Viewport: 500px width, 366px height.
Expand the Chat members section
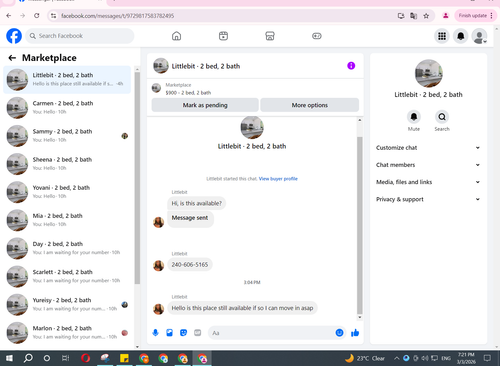[428, 165]
